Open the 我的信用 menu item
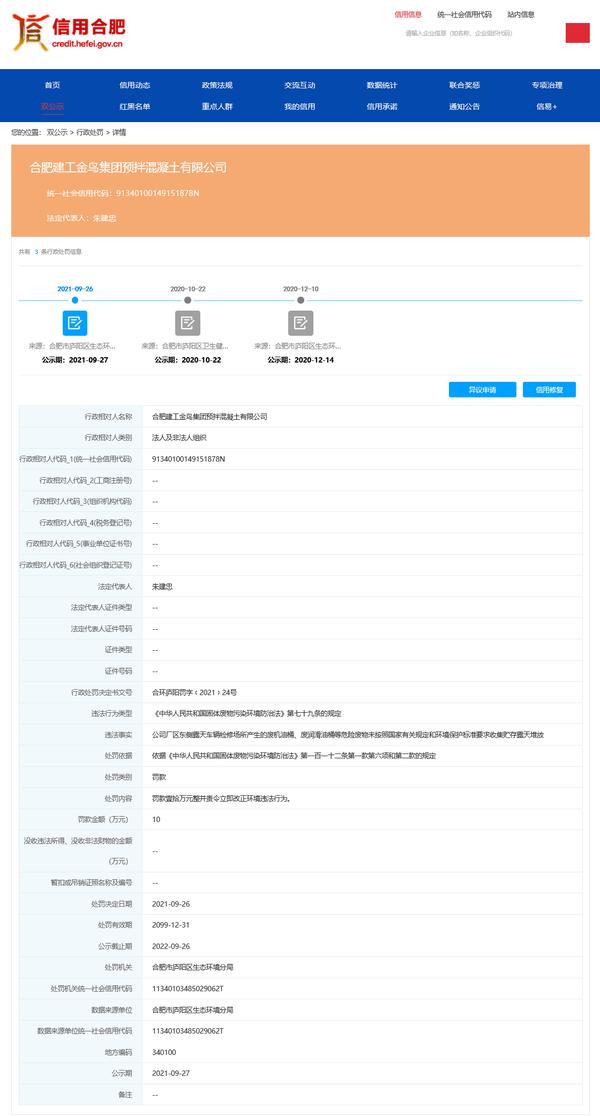Viewport: 600px width, 1116px height. tap(300, 106)
